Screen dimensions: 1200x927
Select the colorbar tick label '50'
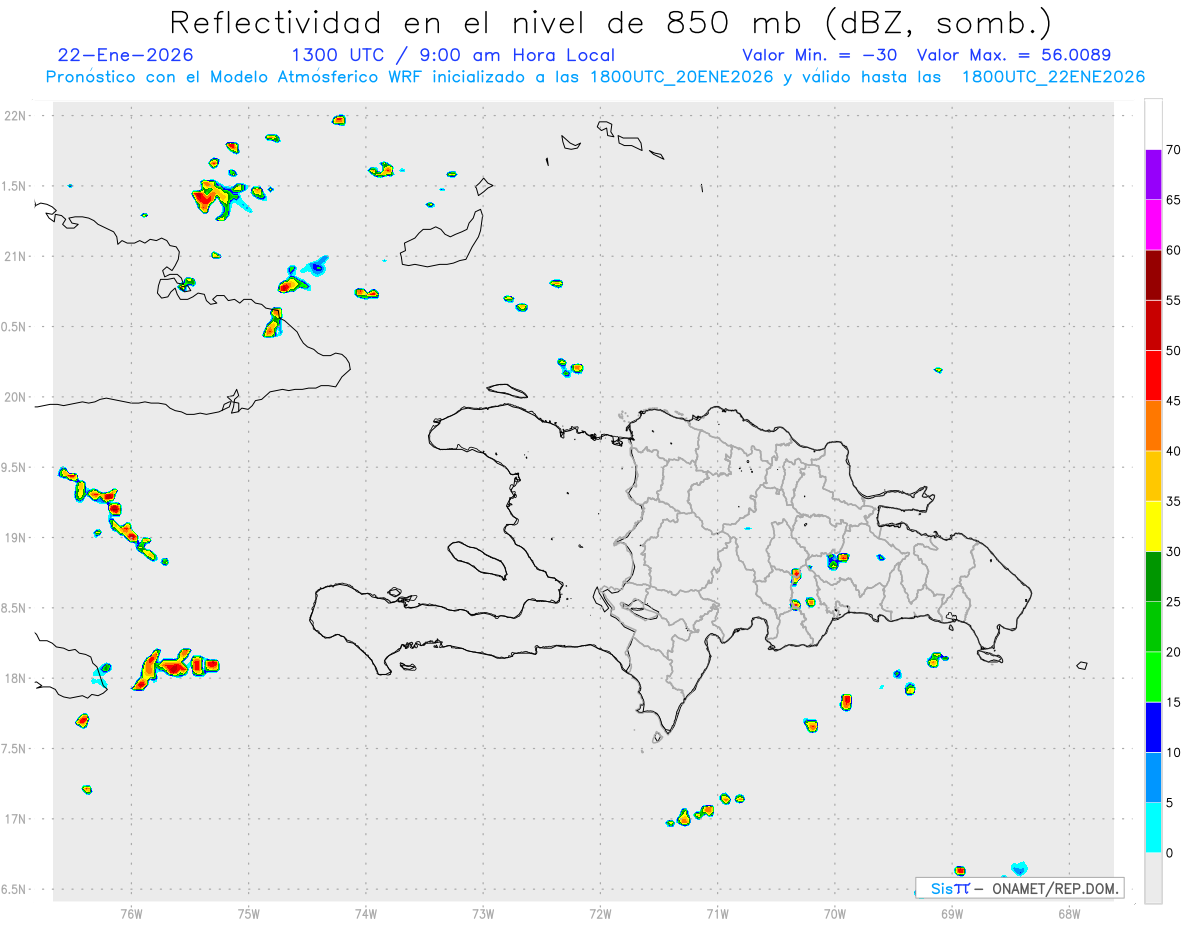1174,351
